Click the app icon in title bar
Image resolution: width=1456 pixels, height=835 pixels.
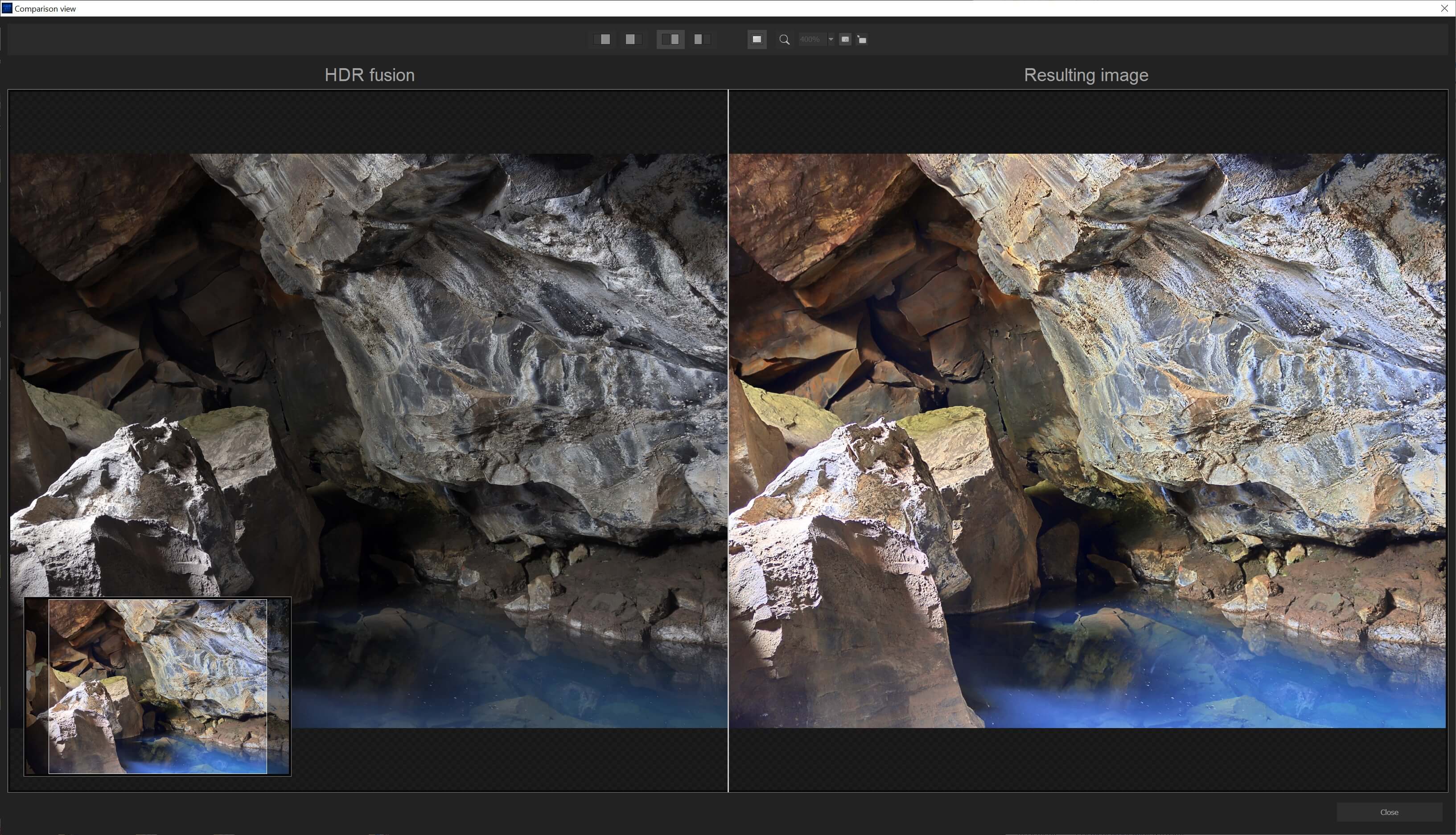pyautogui.click(x=7, y=8)
